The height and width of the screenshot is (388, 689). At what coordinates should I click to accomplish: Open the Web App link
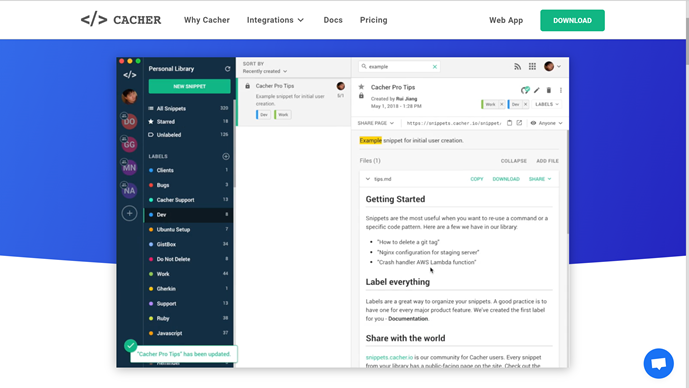click(x=506, y=20)
